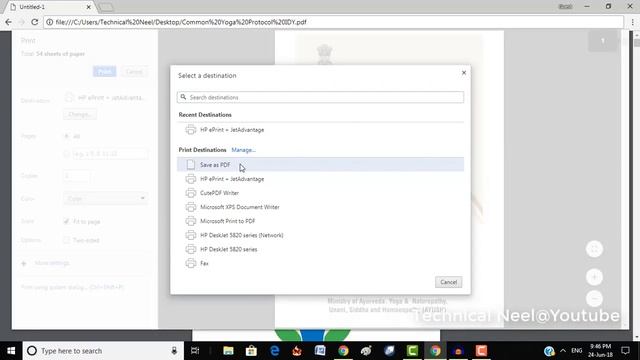Image resolution: width=640 pixels, height=360 pixels.
Task: Open the Manage... link for print destinations
Action: [243, 150]
